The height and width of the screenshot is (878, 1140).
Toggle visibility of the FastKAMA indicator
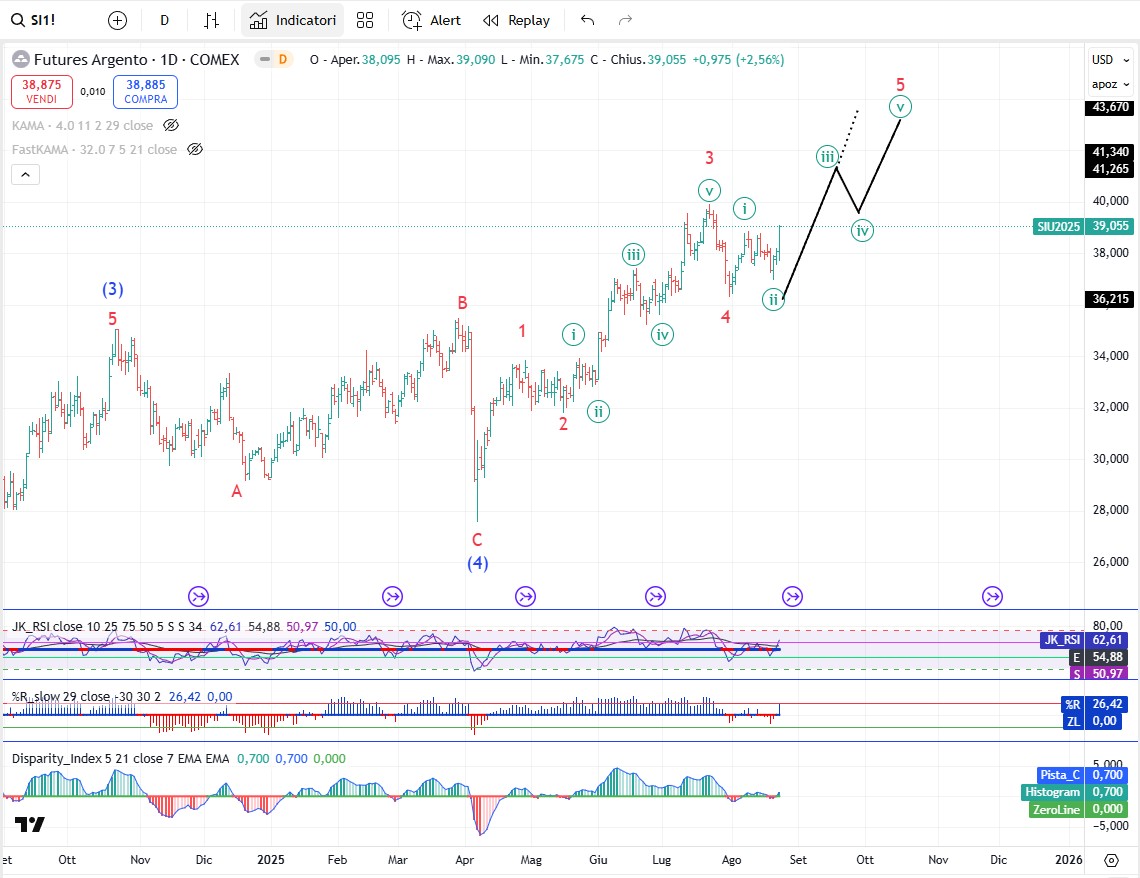pos(195,150)
